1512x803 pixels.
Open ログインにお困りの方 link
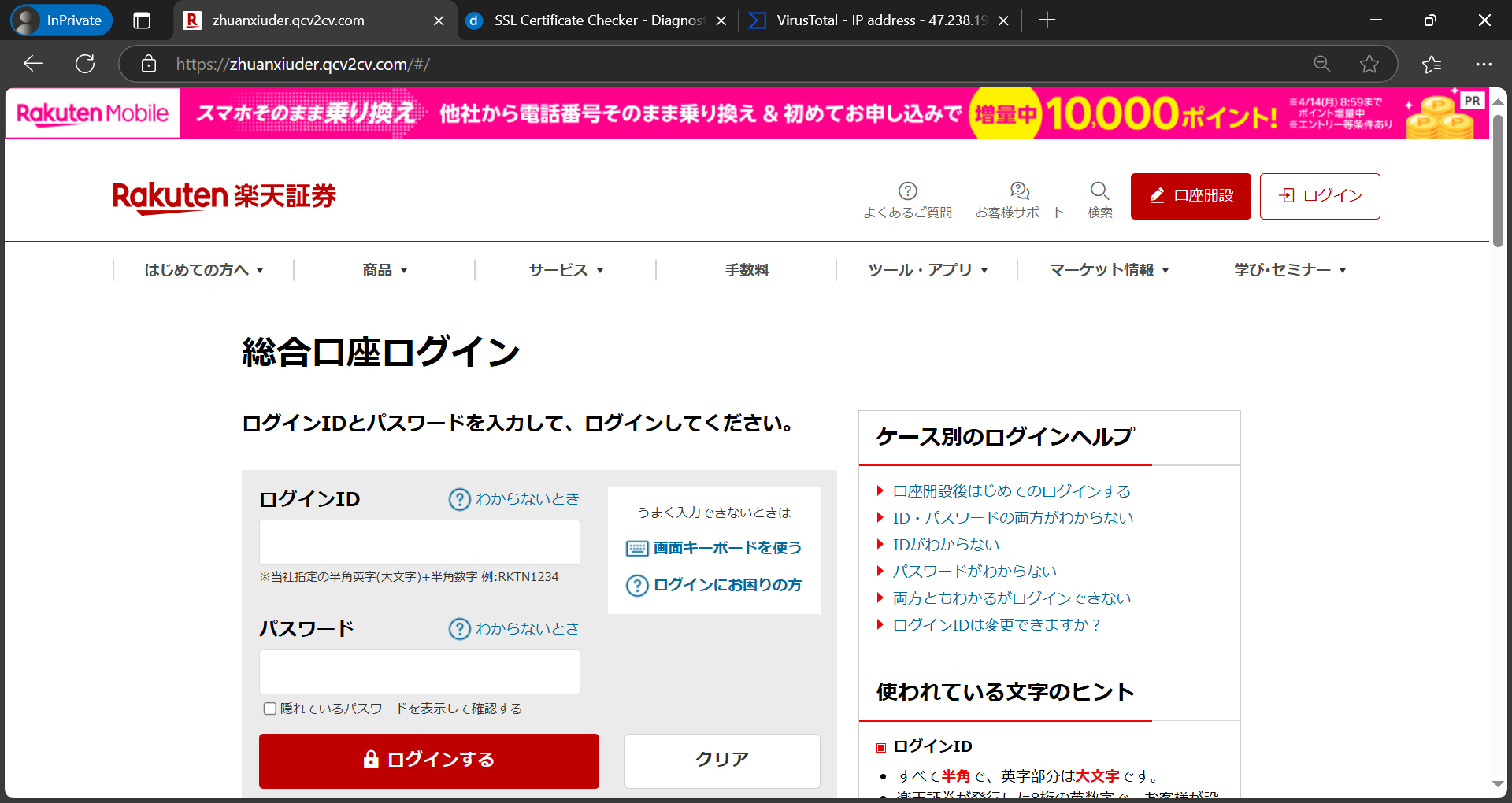tap(713, 585)
